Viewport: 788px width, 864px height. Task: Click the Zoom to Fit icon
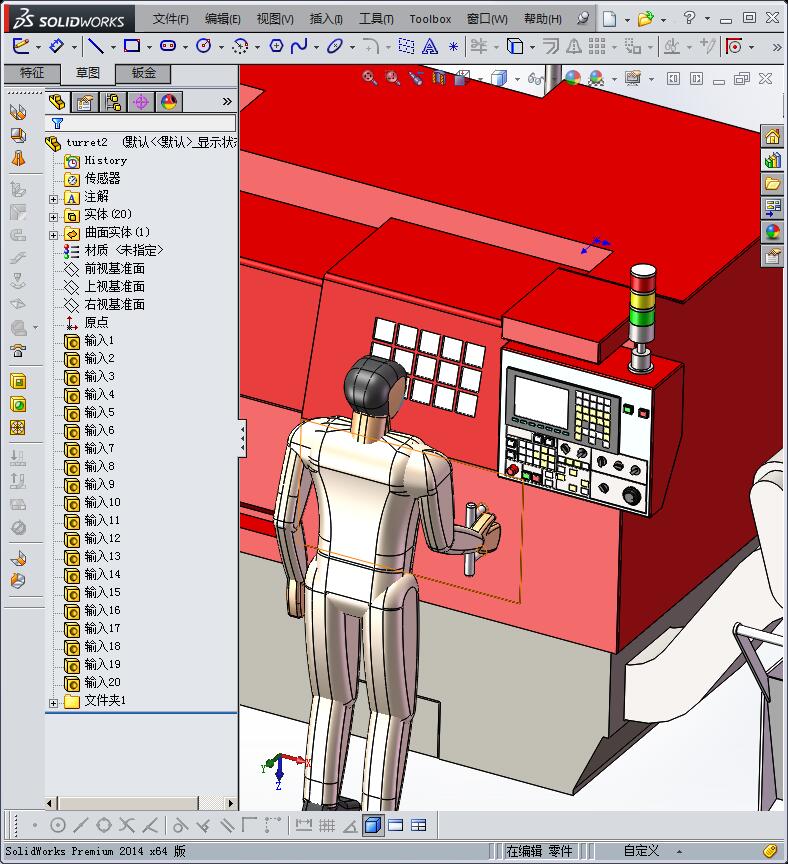(x=370, y=78)
